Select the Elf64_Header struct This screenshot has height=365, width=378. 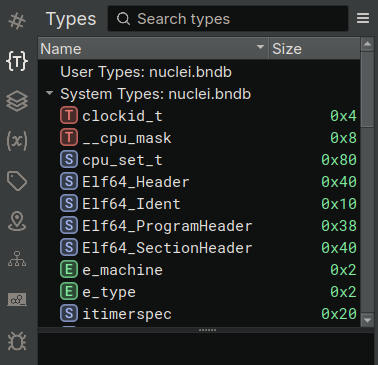tap(199, 182)
